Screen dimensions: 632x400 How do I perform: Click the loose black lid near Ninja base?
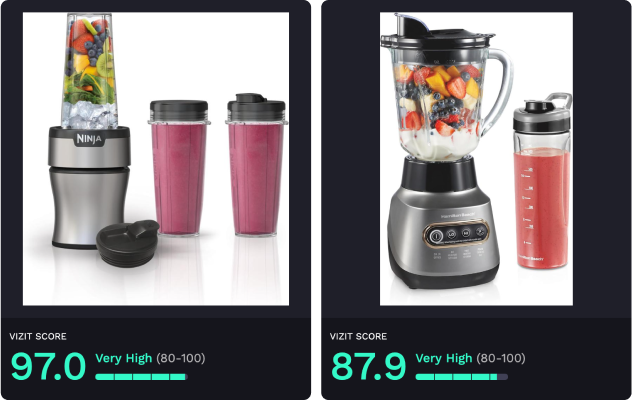(x=127, y=243)
